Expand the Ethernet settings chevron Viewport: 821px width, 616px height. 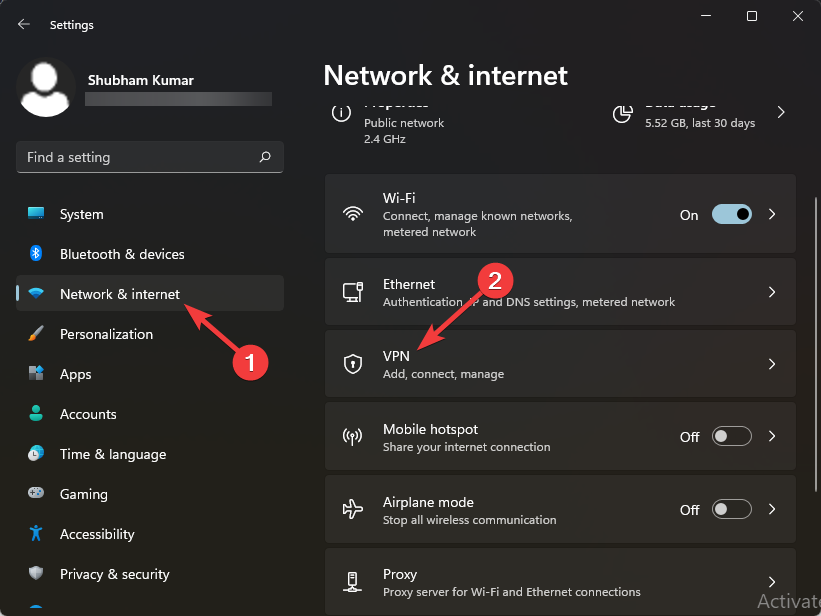(772, 292)
